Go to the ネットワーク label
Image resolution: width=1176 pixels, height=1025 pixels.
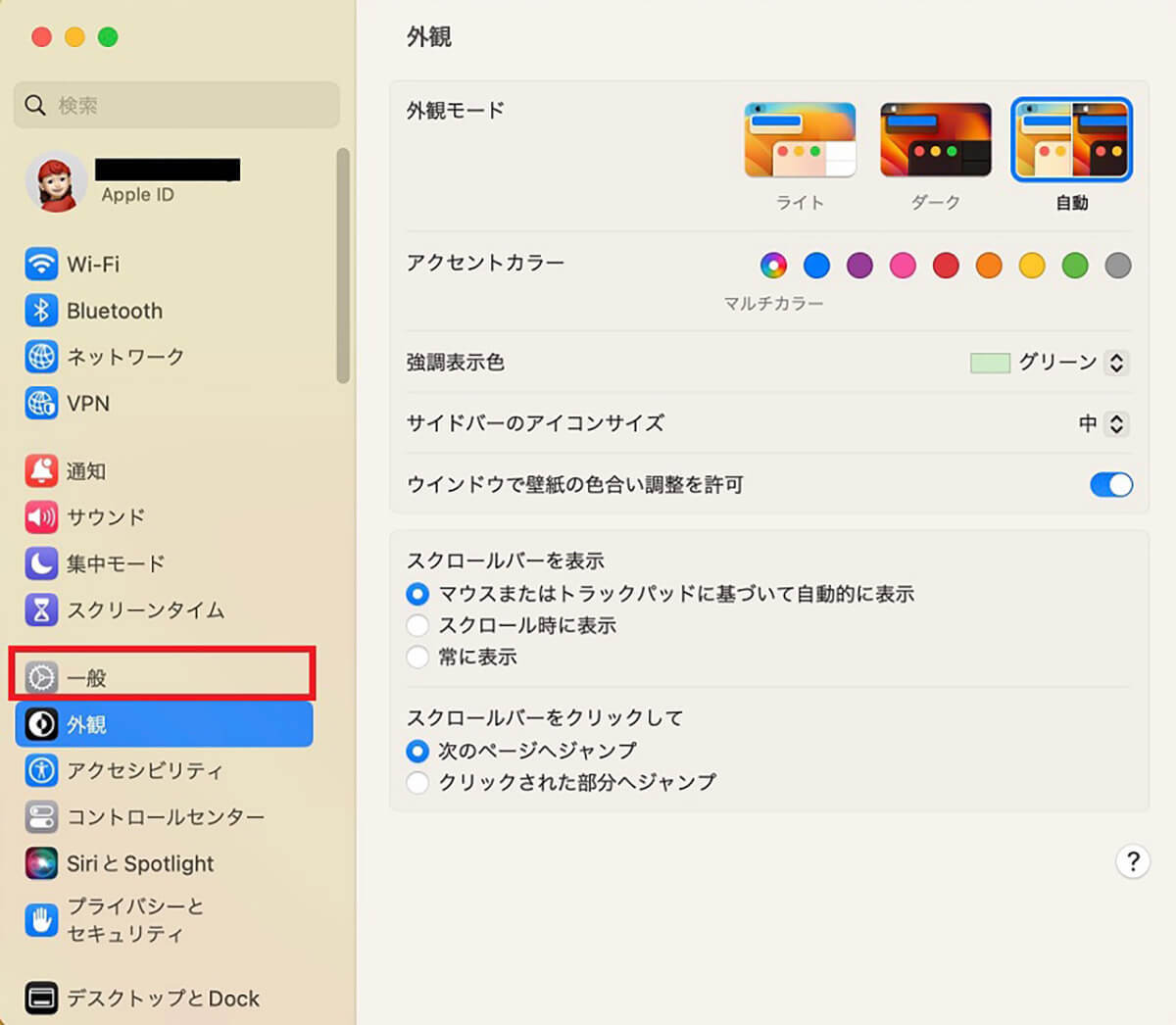[125, 357]
